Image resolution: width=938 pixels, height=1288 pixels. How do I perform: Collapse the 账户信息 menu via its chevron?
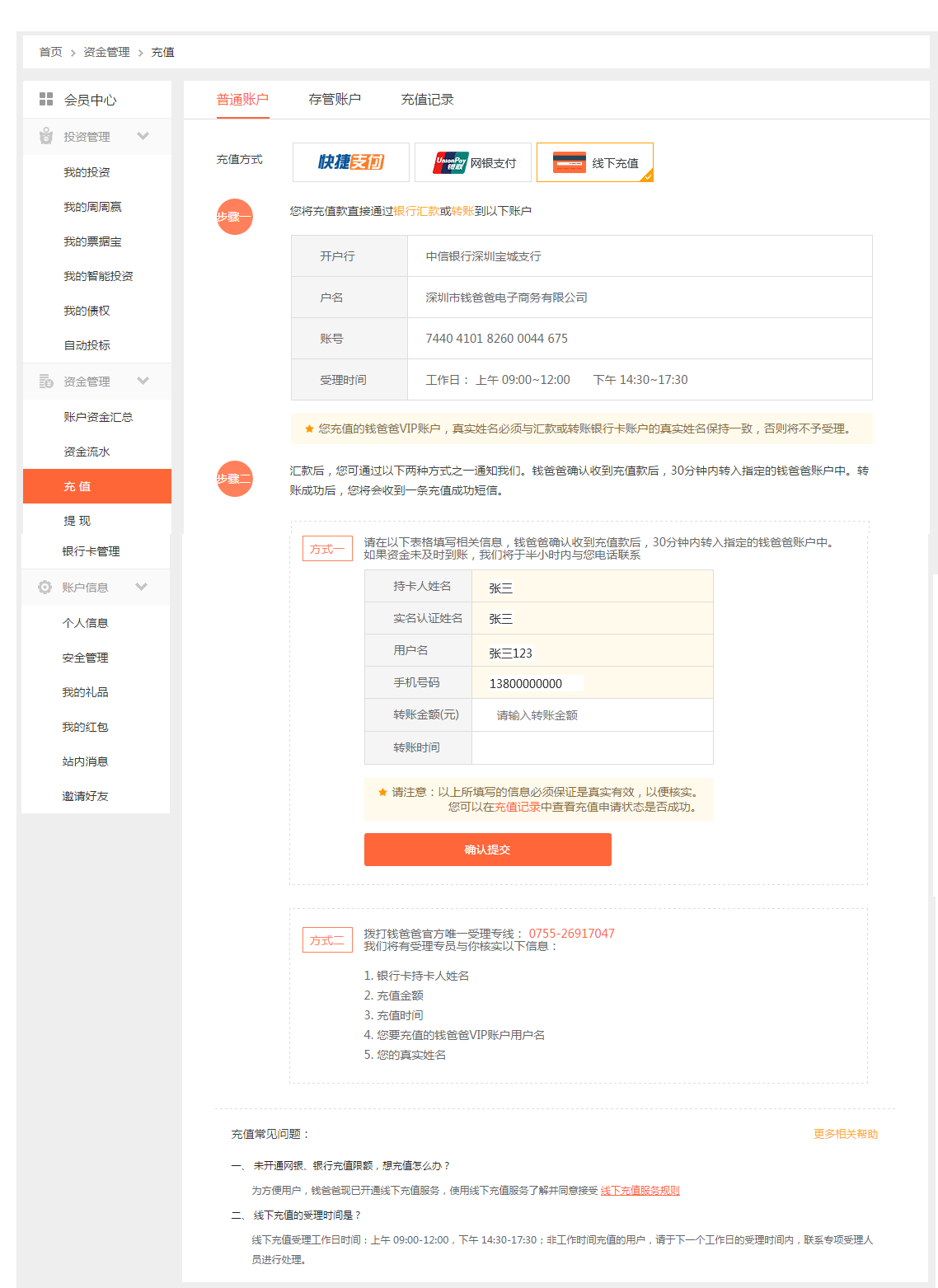(x=141, y=587)
